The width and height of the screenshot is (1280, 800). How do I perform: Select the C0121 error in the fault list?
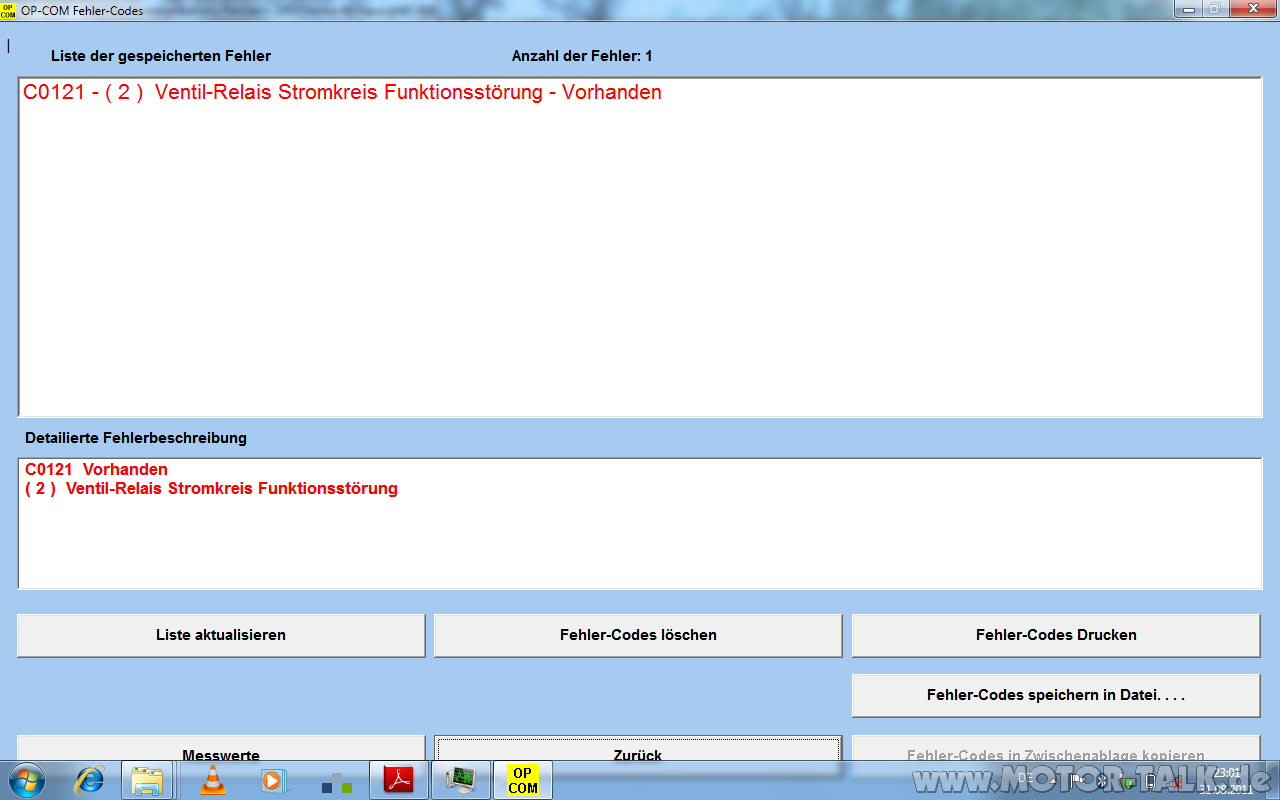[342, 93]
